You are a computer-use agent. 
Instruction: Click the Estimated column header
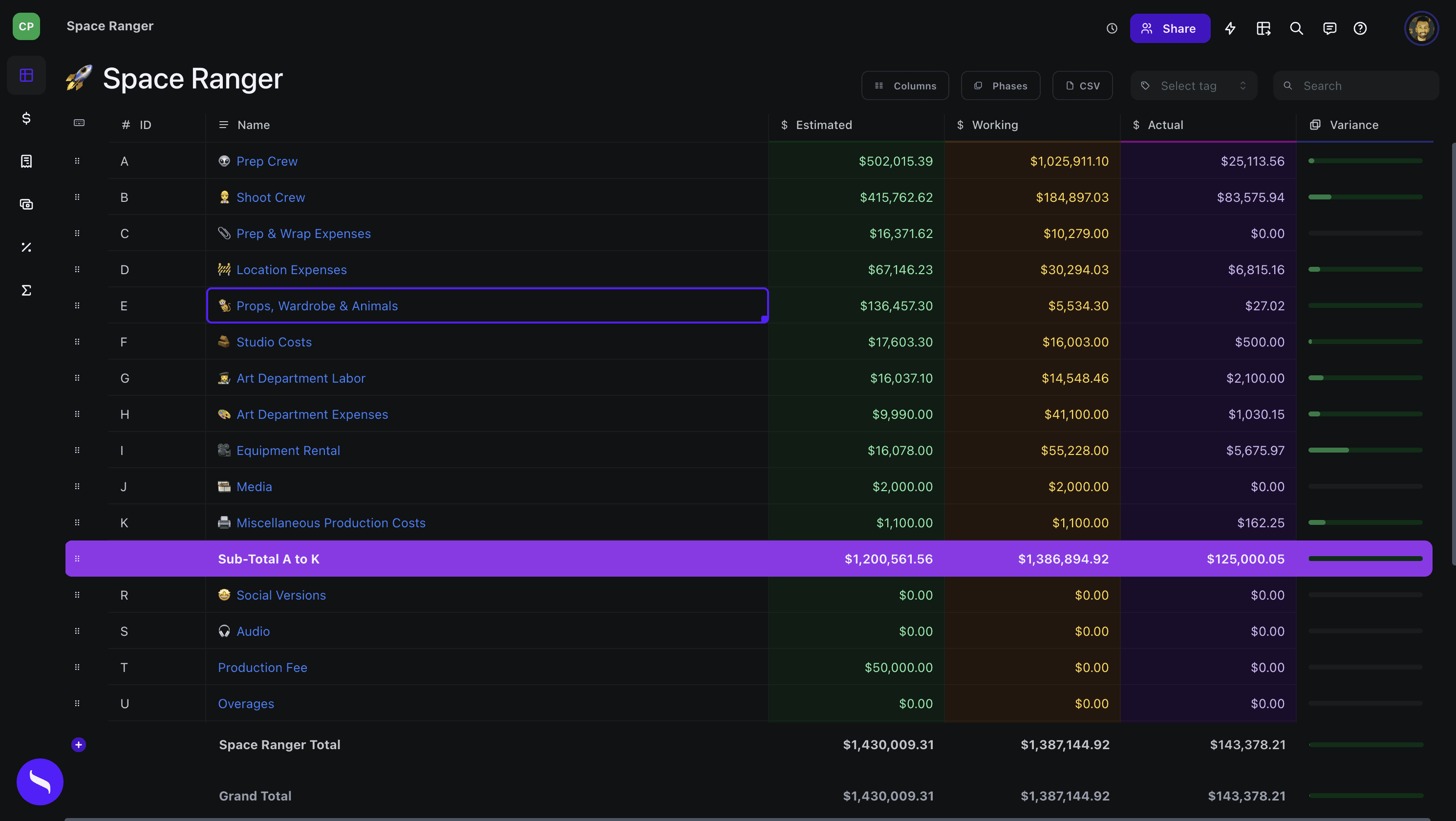(x=824, y=125)
